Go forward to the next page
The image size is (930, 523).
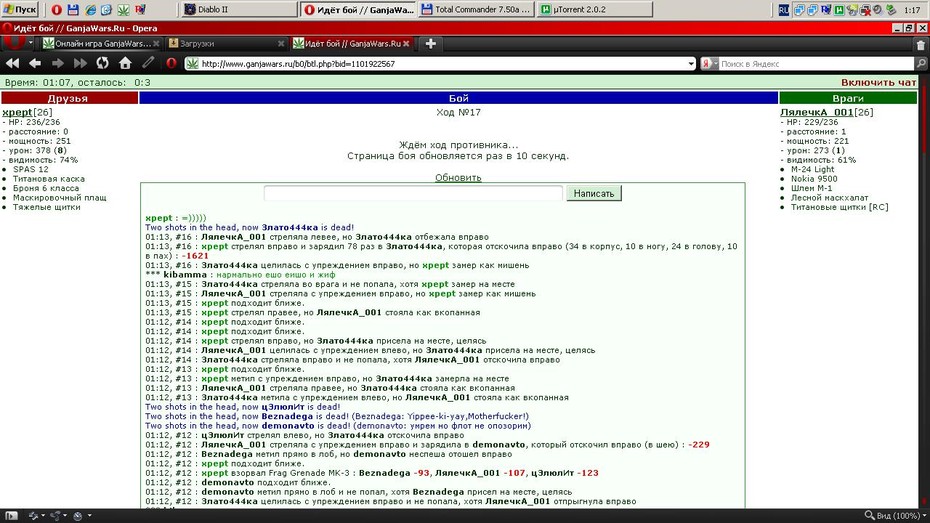58,63
